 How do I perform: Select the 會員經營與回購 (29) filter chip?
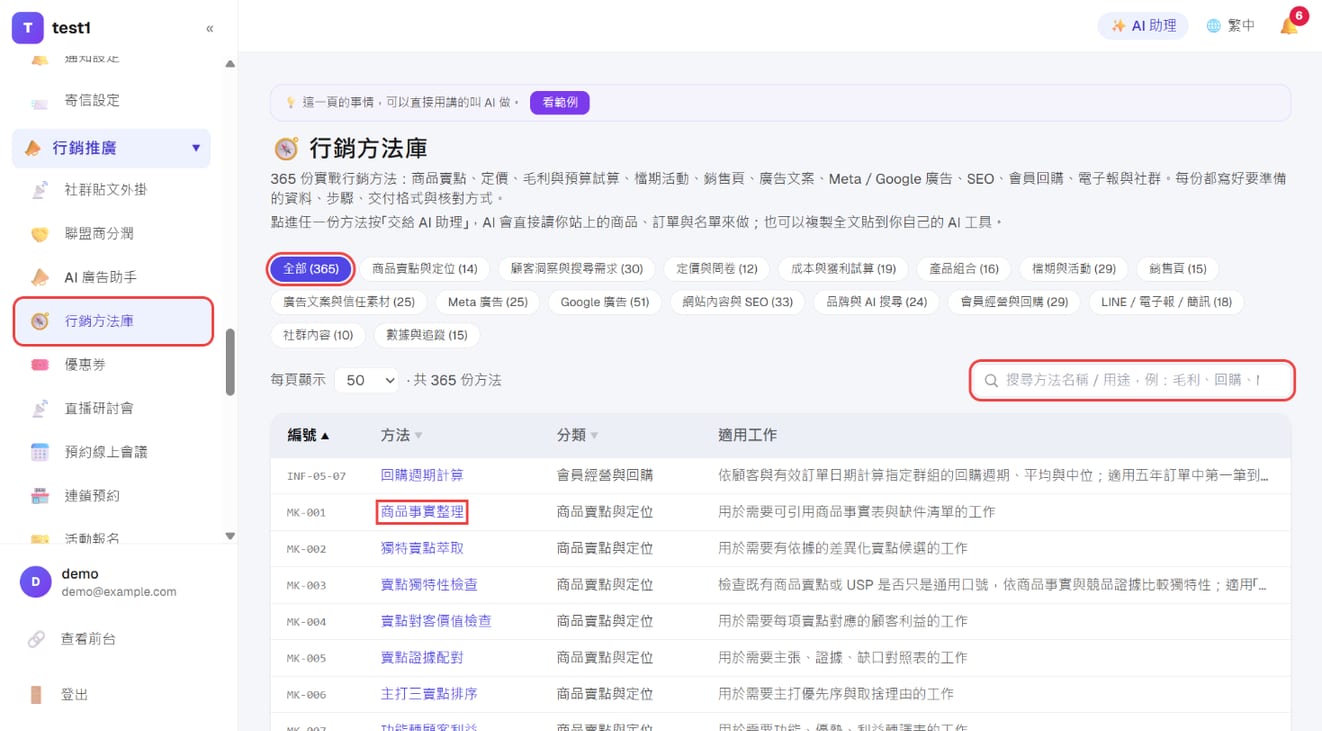point(1014,301)
